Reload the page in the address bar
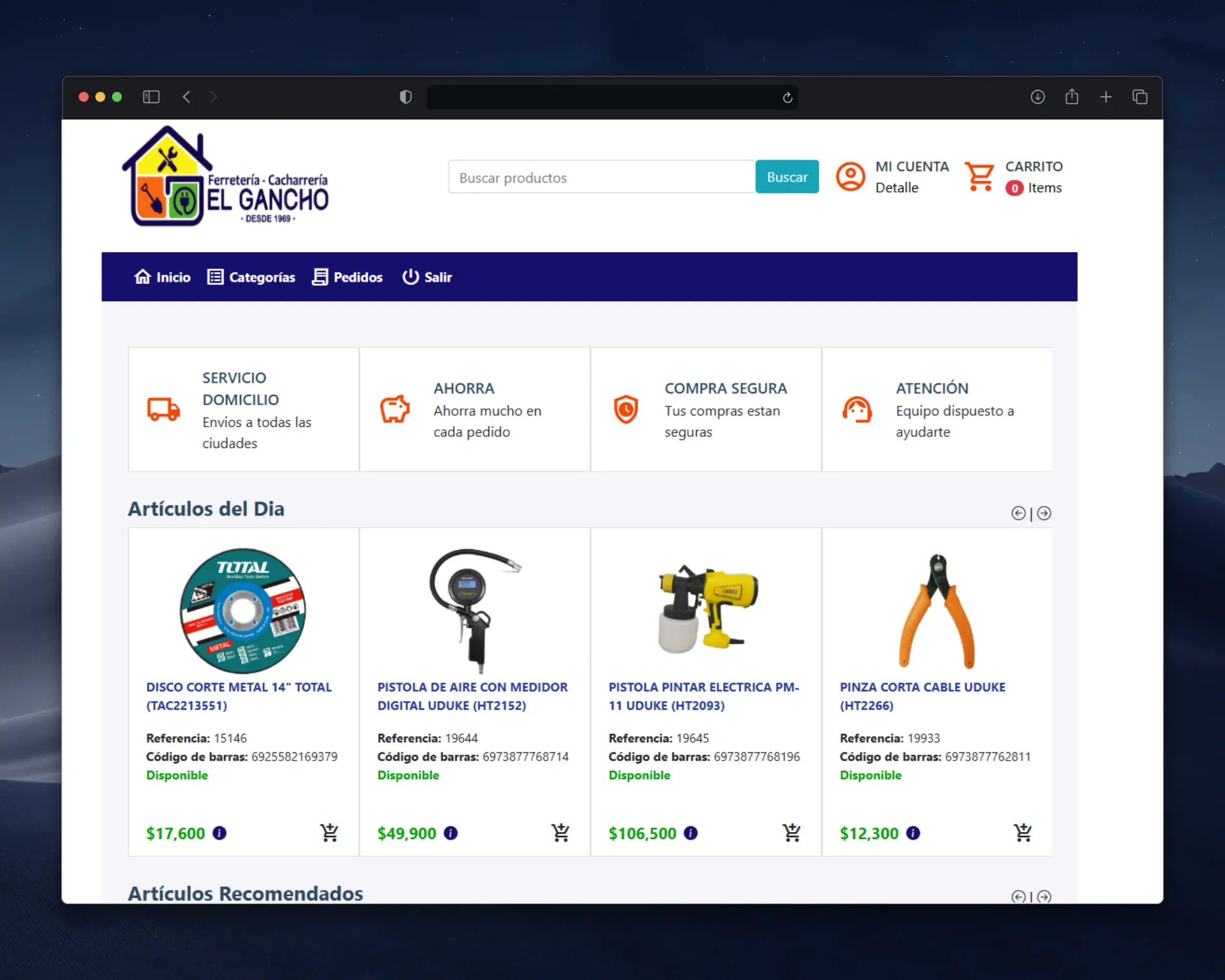Viewport: 1225px width, 980px height. click(x=787, y=98)
